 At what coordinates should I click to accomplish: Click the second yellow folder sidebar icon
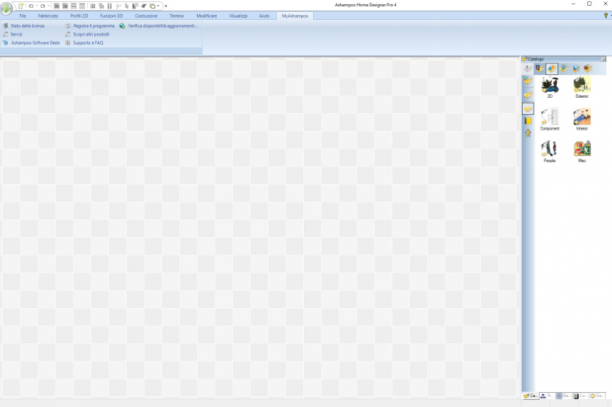pyautogui.click(x=528, y=95)
